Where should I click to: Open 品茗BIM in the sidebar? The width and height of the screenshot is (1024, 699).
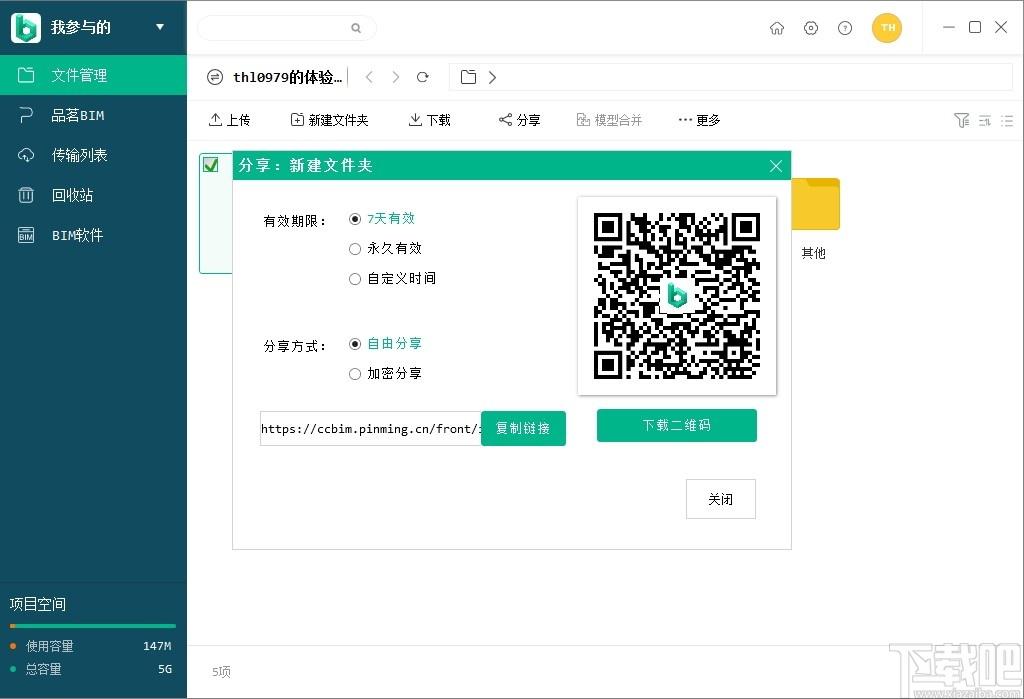93,115
